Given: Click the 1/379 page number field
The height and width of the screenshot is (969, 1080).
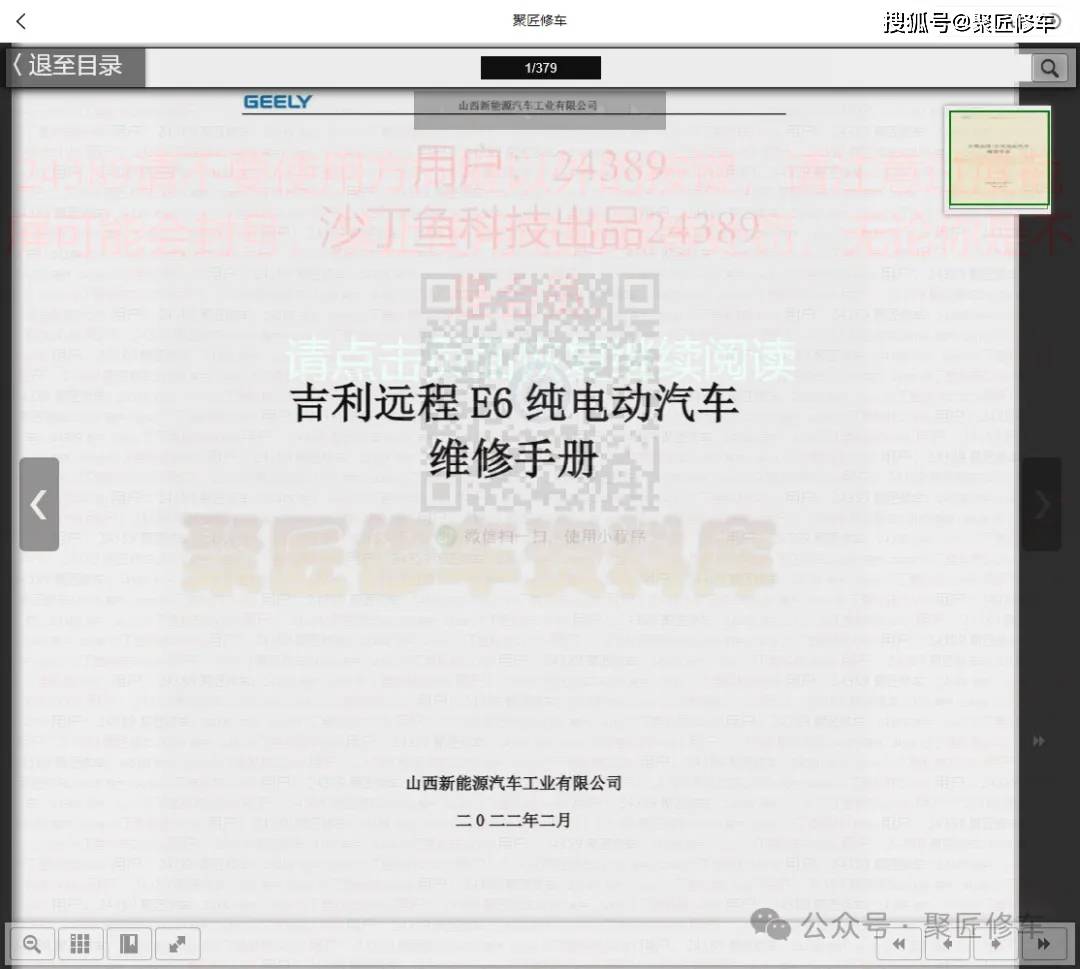Looking at the screenshot, I should coord(541,67).
